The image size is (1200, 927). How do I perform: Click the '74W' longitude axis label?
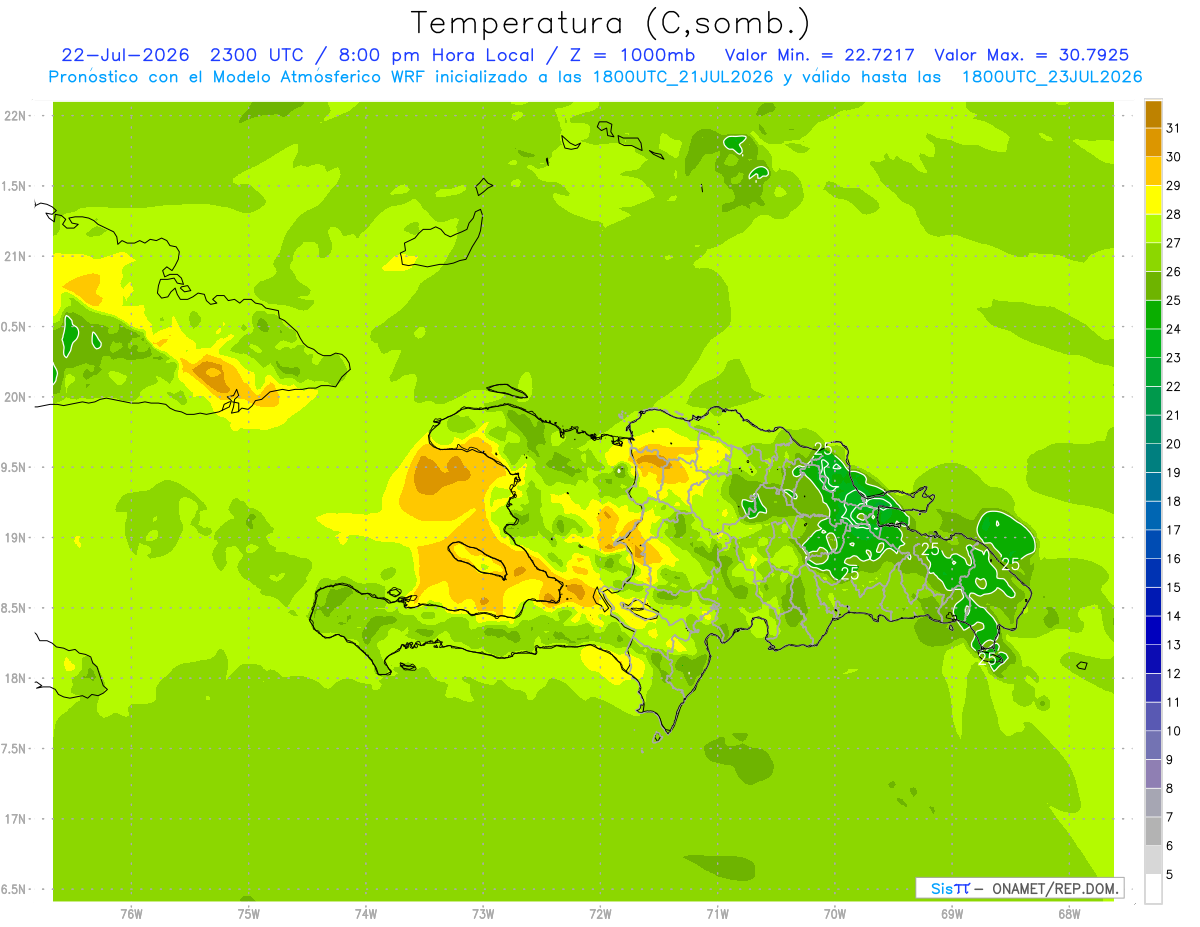pyautogui.click(x=365, y=914)
